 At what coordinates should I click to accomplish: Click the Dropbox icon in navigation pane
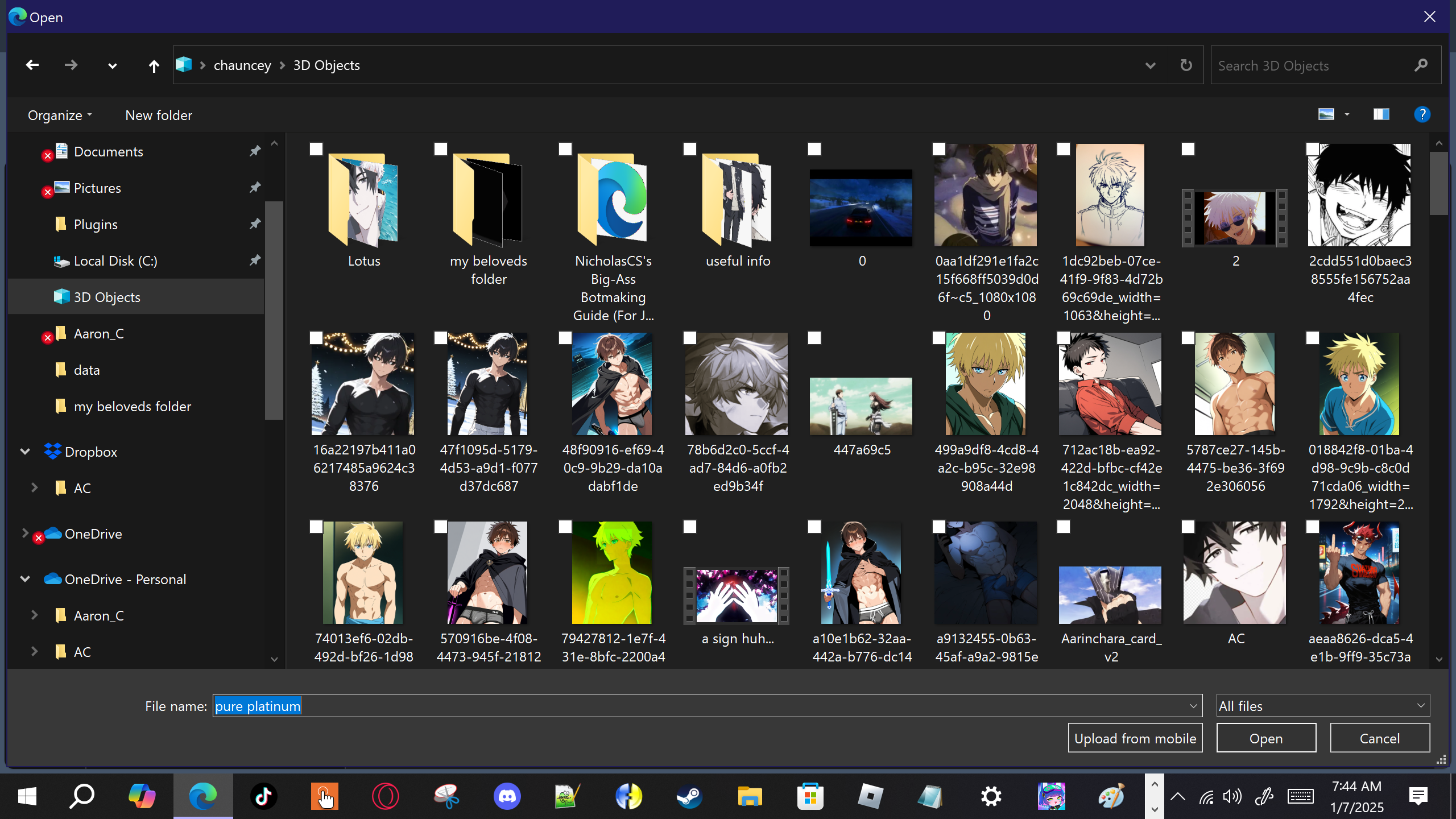pyautogui.click(x=52, y=452)
